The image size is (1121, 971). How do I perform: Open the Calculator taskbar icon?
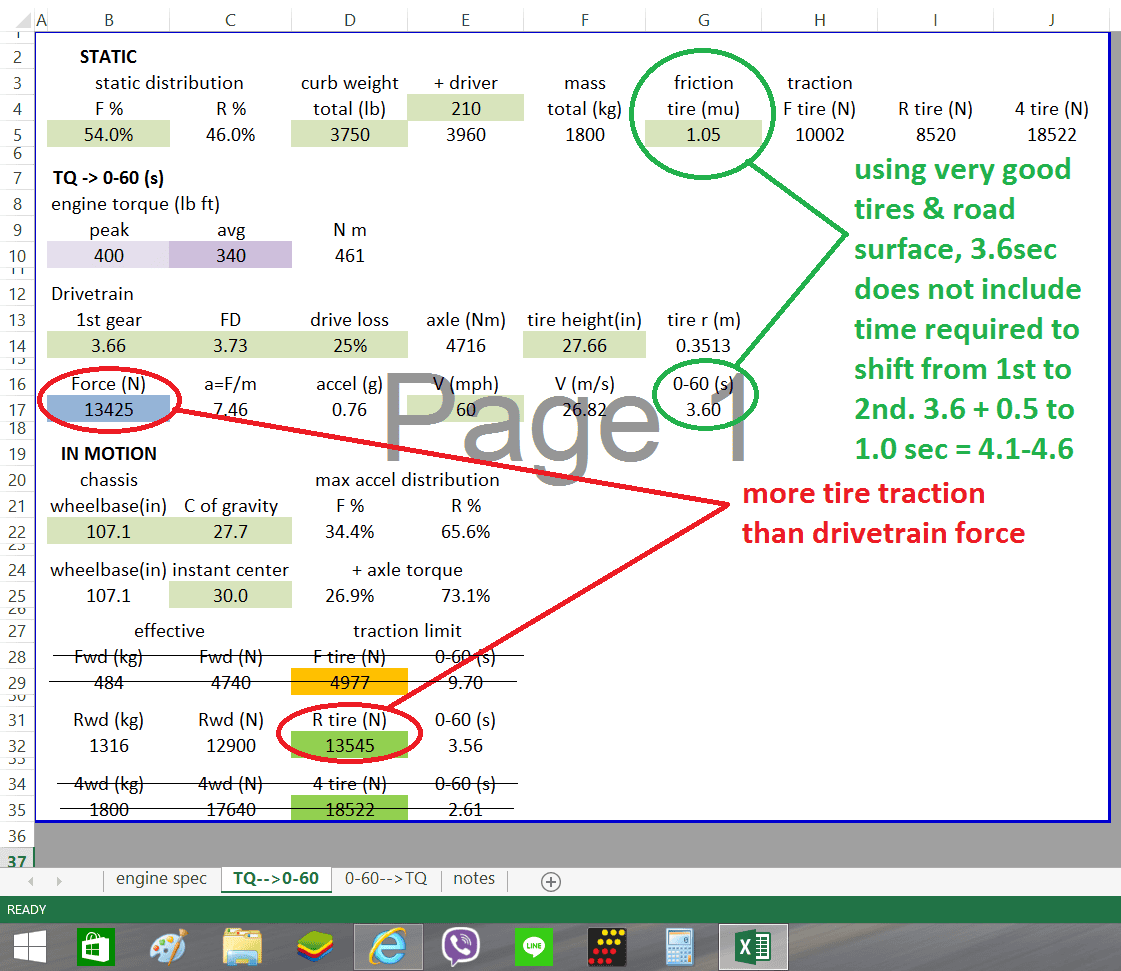pos(679,947)
